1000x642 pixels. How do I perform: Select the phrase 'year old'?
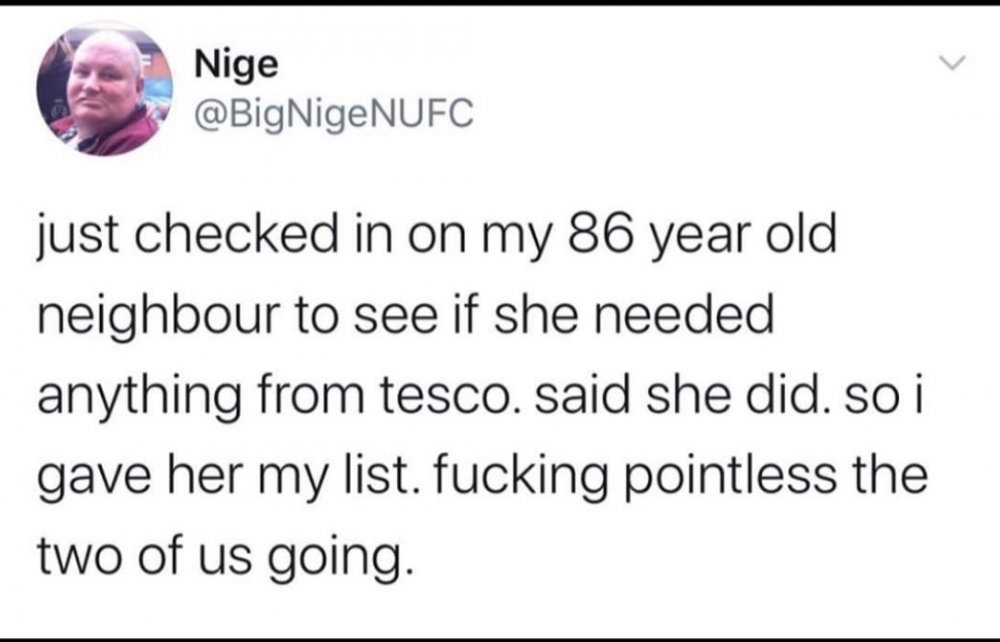(x=744, y=237)
